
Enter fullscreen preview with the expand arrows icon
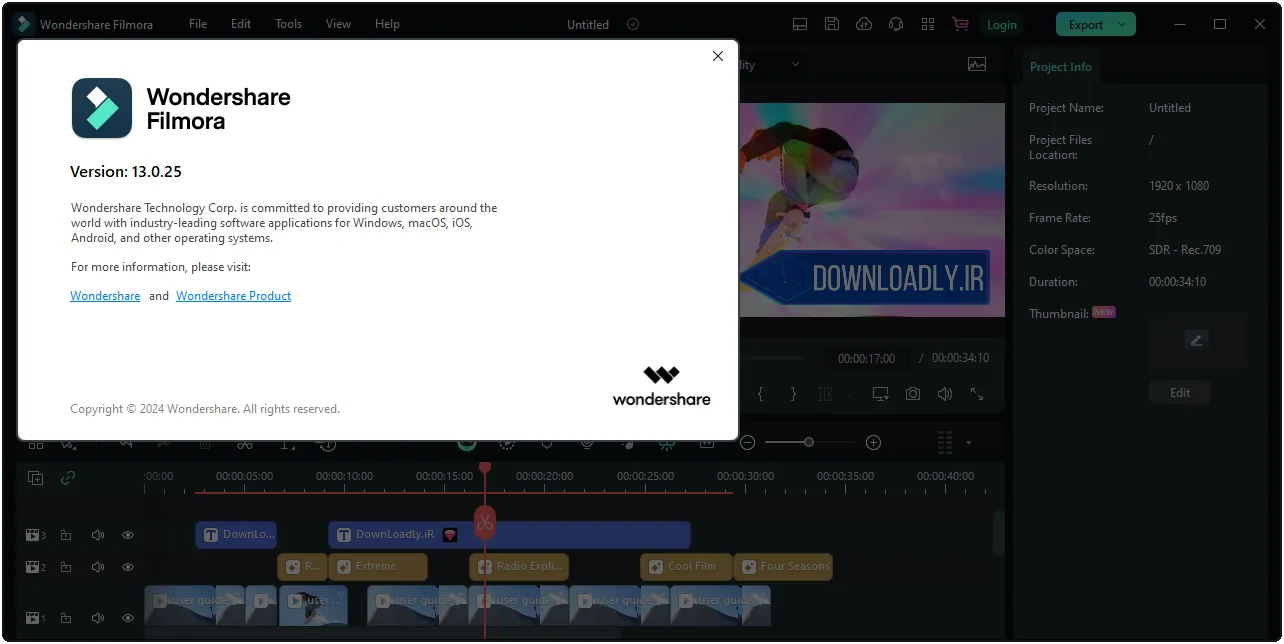[x=977, y=394]
